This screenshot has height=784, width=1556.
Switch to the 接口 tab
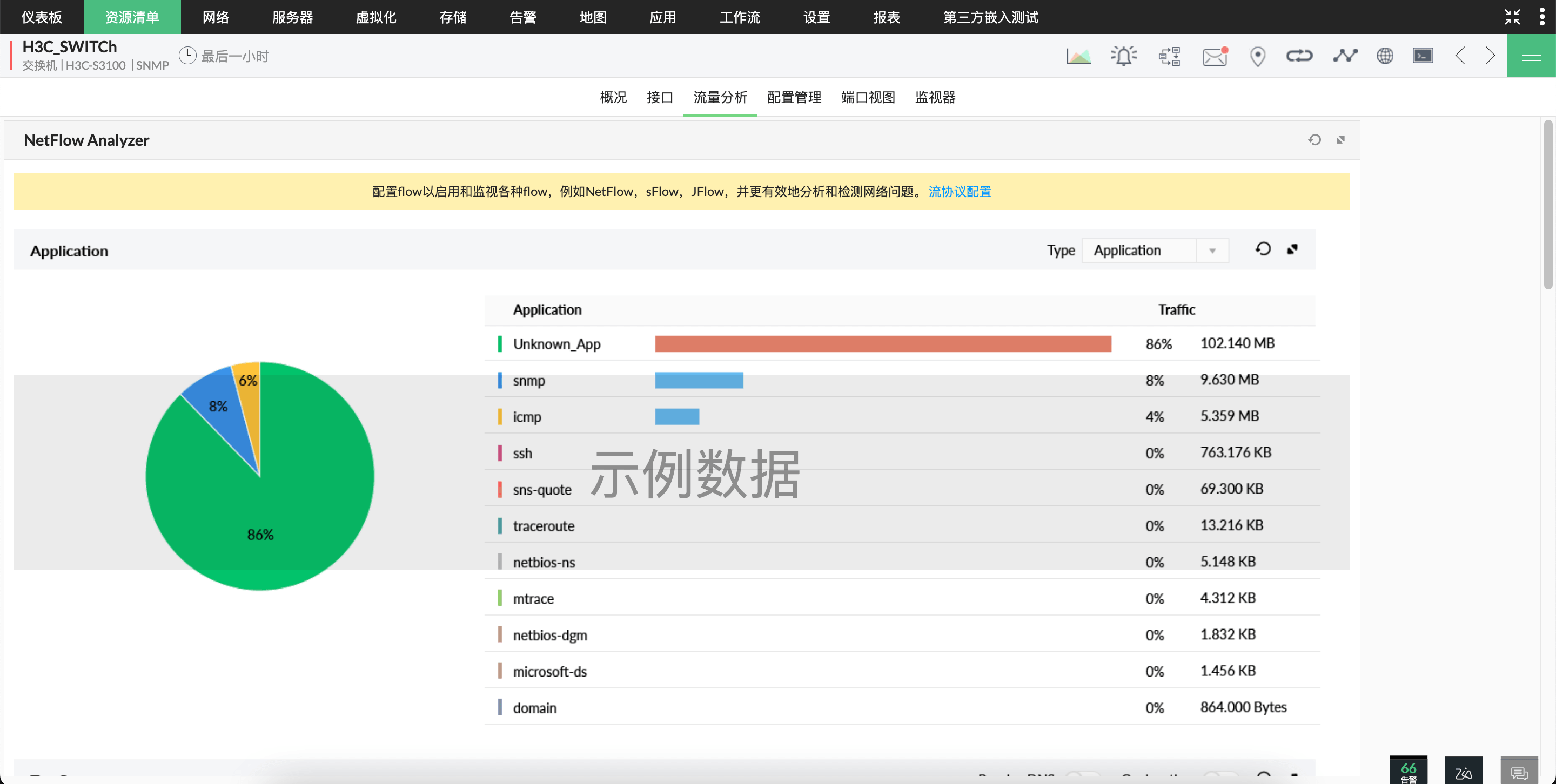point(659,97)
